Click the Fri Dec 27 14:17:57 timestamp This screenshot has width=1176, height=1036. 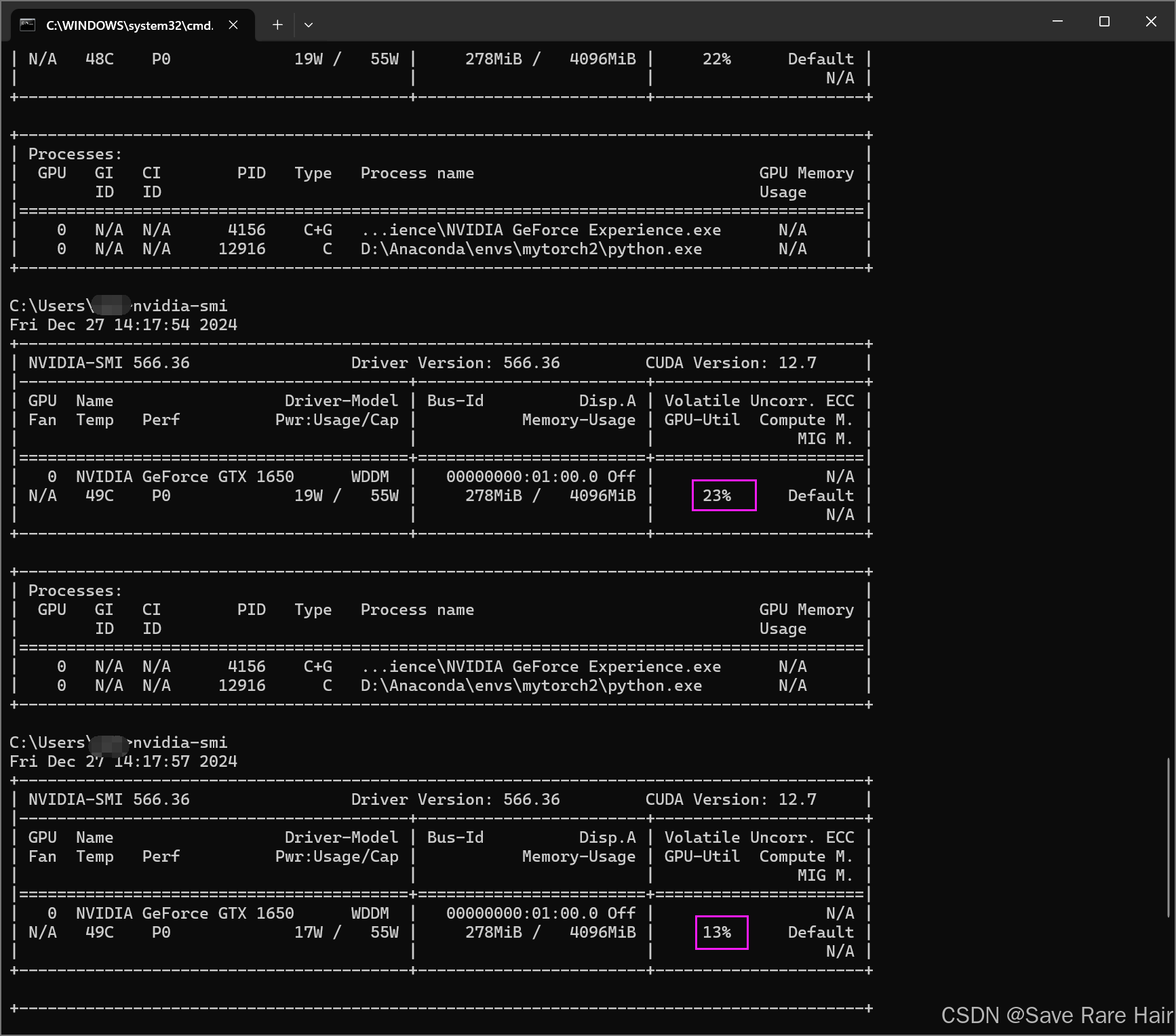click(123, 761)
